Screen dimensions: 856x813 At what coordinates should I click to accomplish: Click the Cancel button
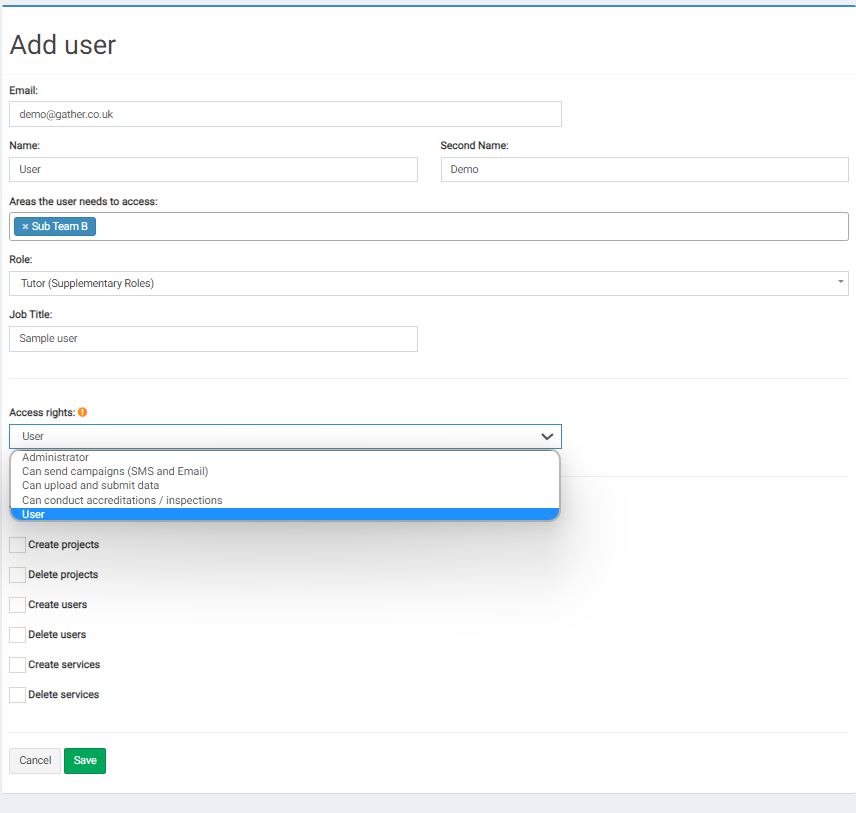click(35, 761)
